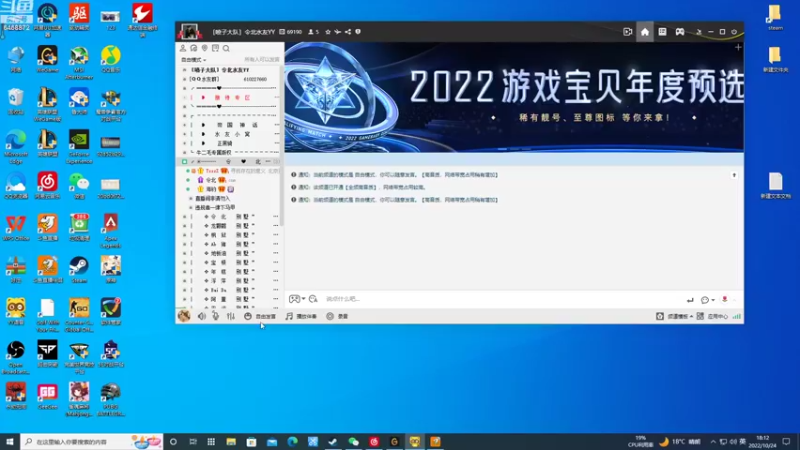This screenshot has height=450, width=800.
Task: Open the channel template menu
Action: point(674,316)
